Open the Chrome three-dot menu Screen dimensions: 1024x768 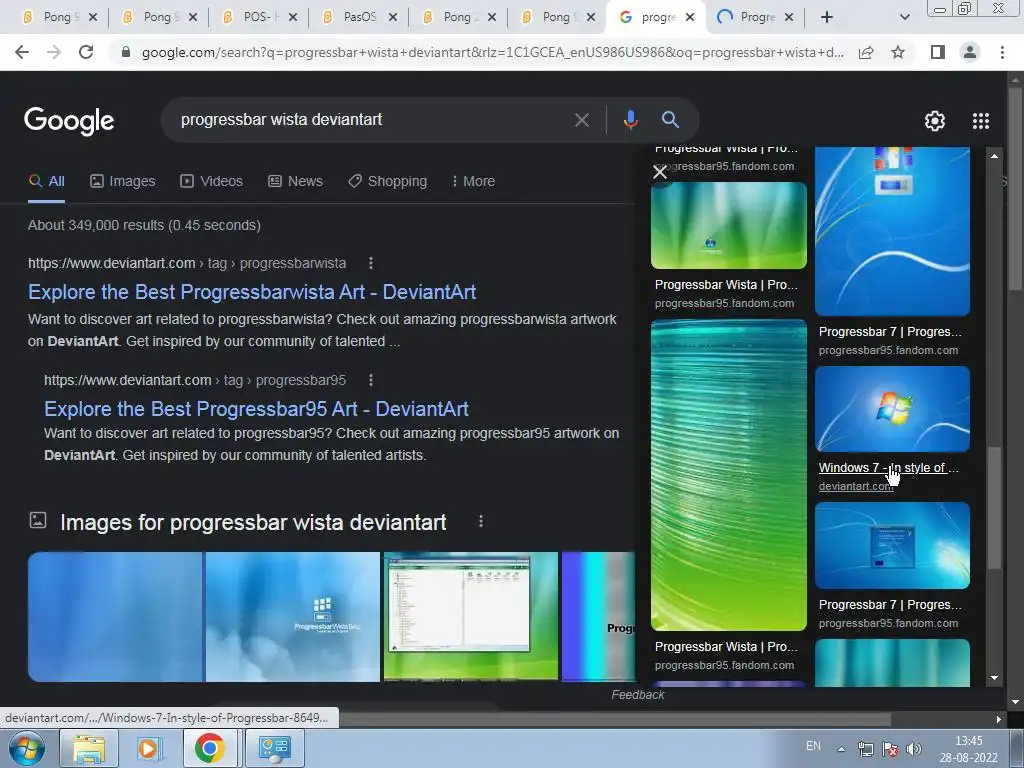(1002, 52)
